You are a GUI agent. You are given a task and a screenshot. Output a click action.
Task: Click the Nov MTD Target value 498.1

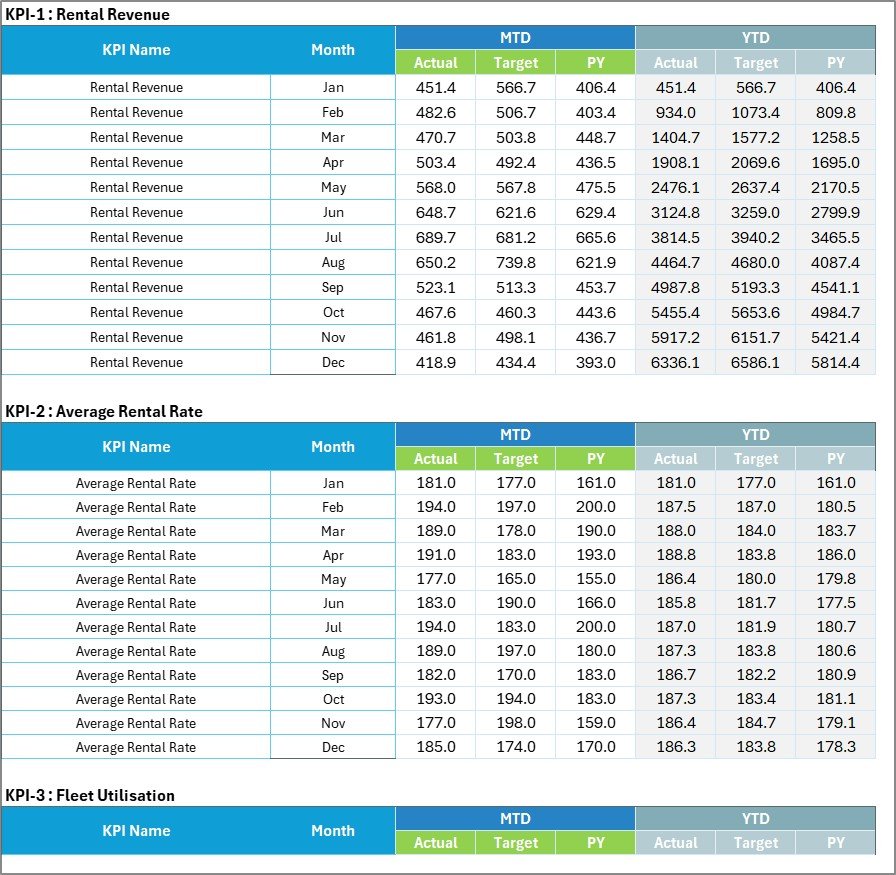click(515, 338)
